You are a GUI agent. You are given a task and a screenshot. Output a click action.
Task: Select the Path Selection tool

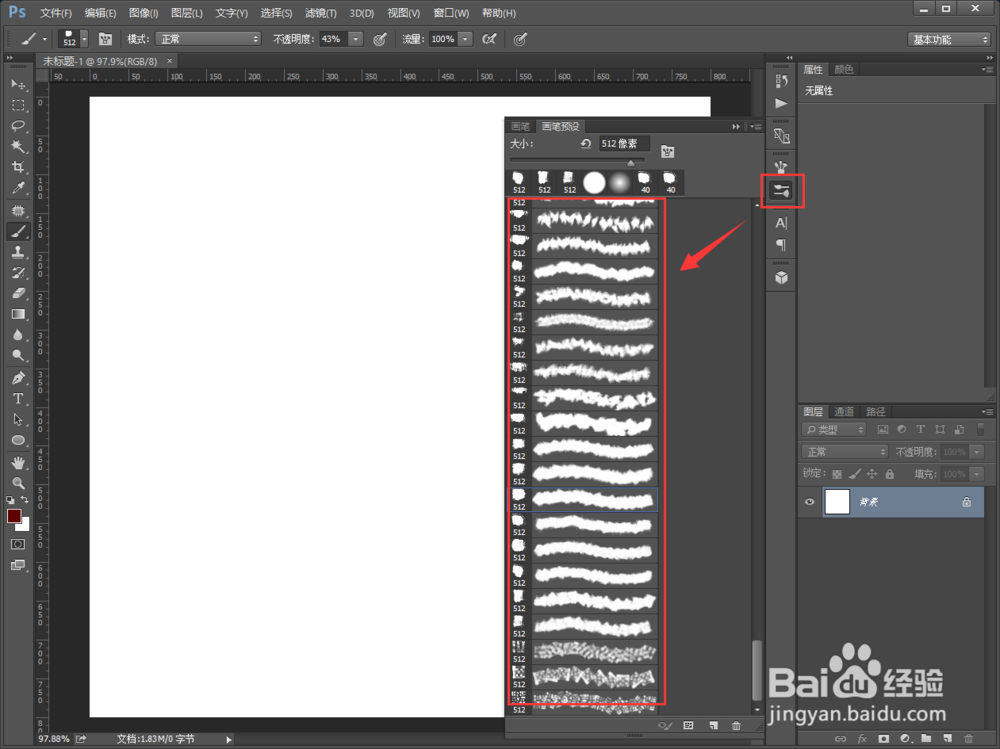click(x=18, y=419)
